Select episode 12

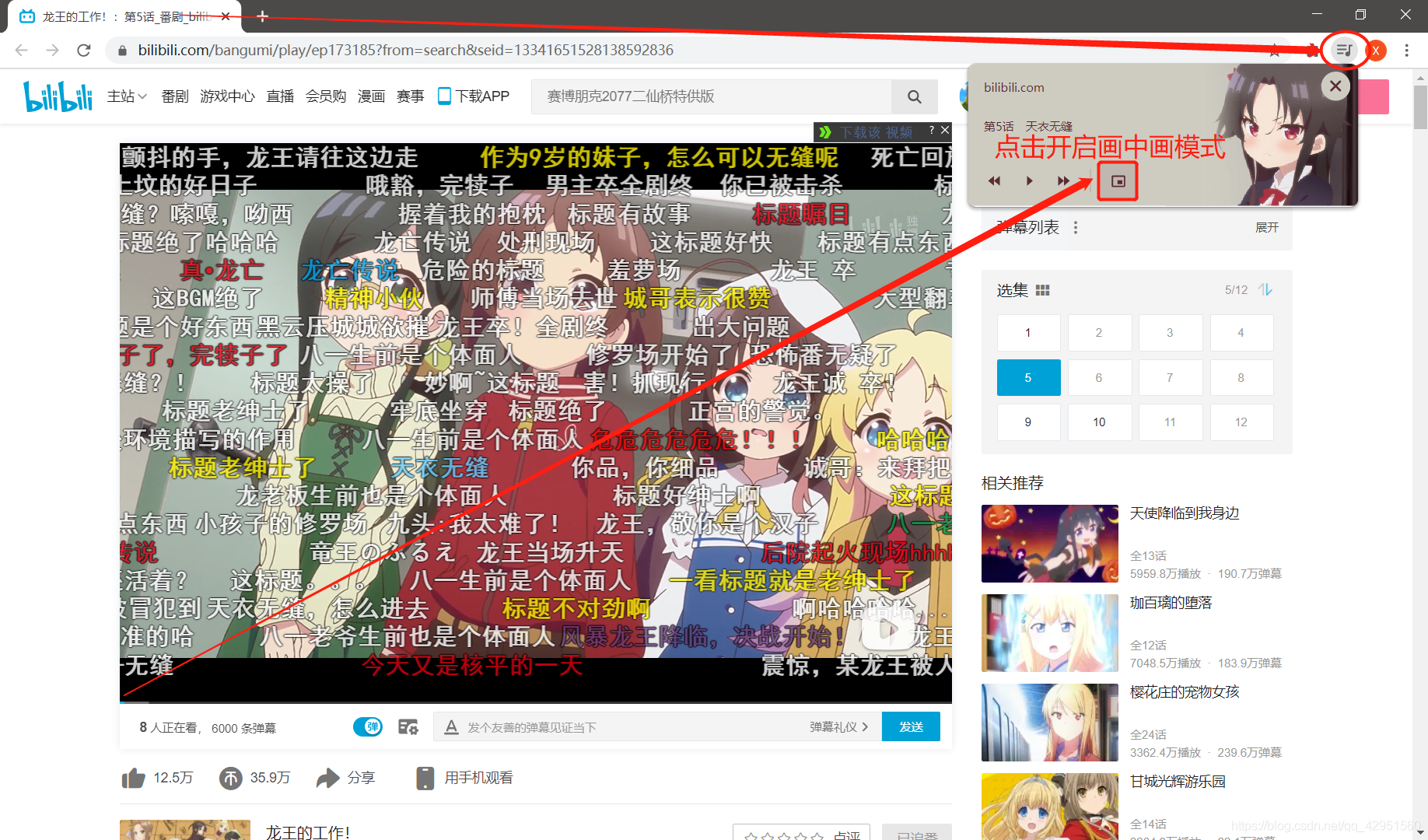click(x=1241, y=422)
